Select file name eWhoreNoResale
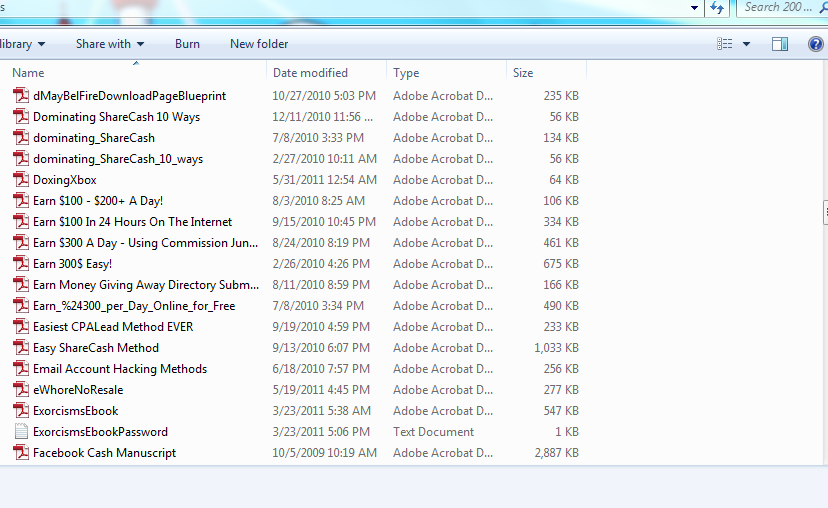828x508 pixels. pos(78,390)
